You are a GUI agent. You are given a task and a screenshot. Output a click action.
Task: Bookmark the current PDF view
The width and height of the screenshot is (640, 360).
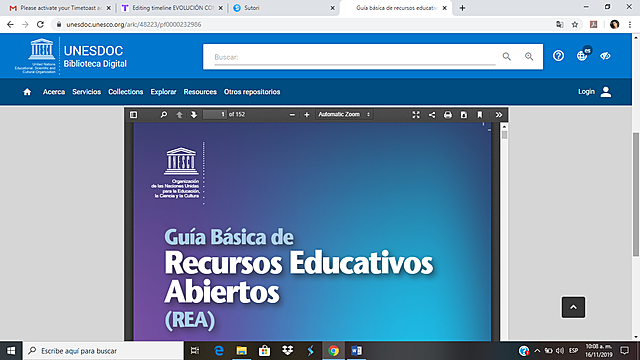pyautogui.click(x=480, y=115)
